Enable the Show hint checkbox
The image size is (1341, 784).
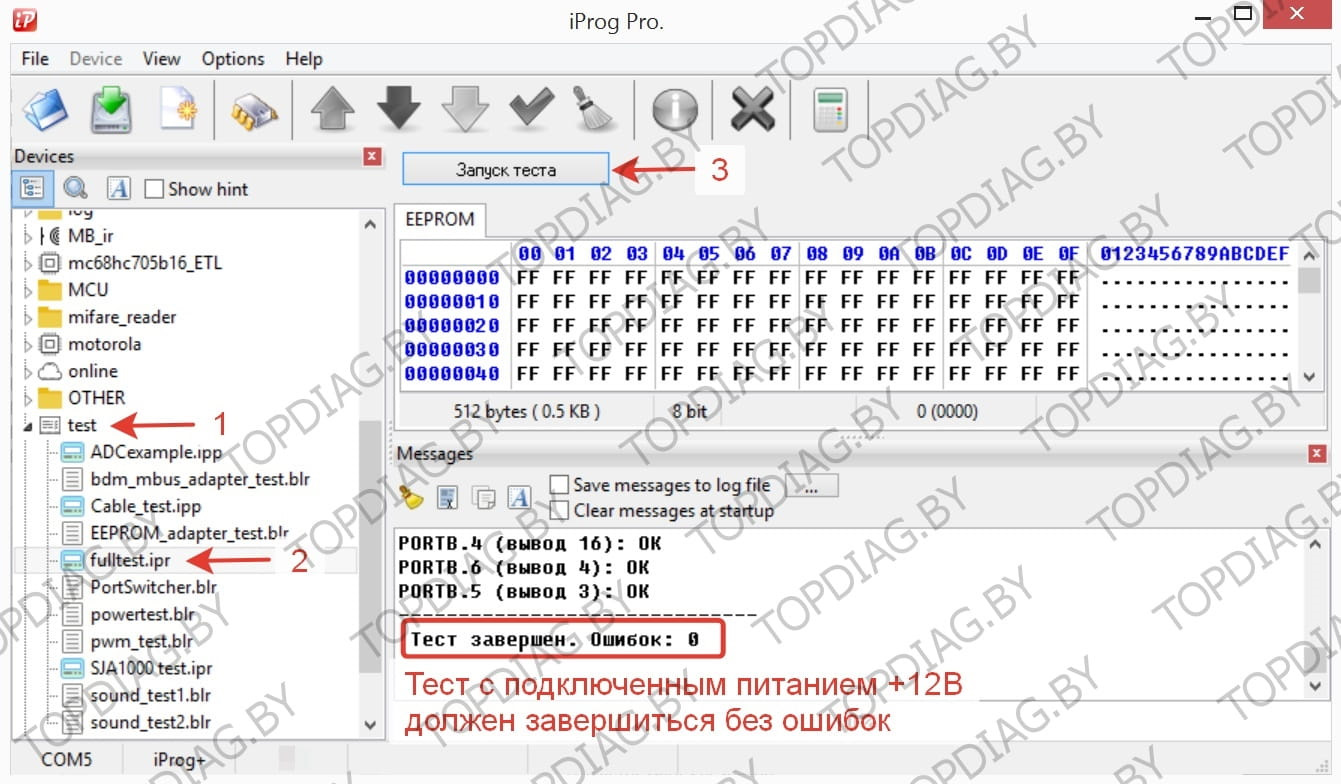(x=154, y=189)
